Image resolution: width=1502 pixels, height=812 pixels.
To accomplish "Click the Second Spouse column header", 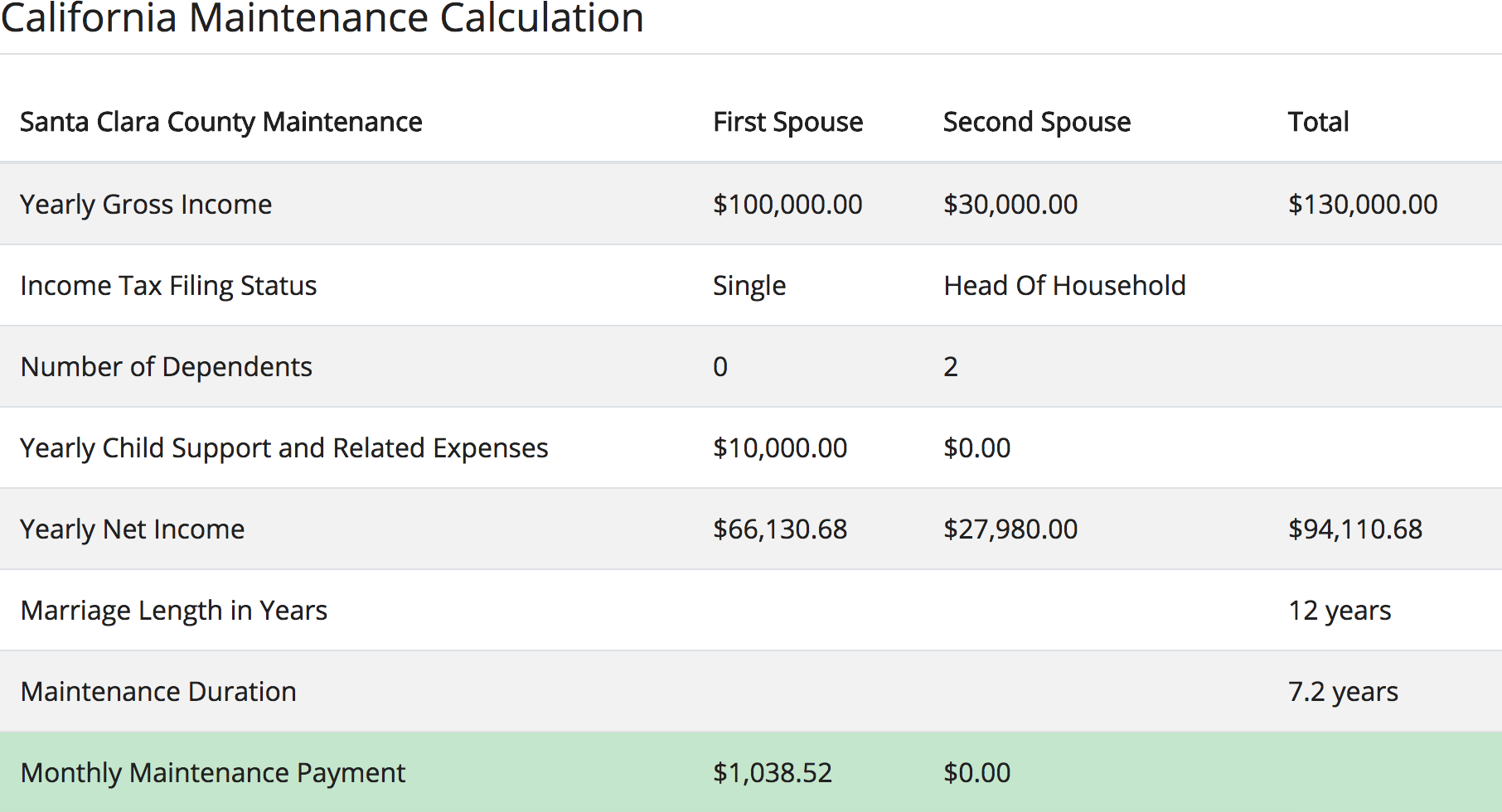I will (x=1036, y=122).
